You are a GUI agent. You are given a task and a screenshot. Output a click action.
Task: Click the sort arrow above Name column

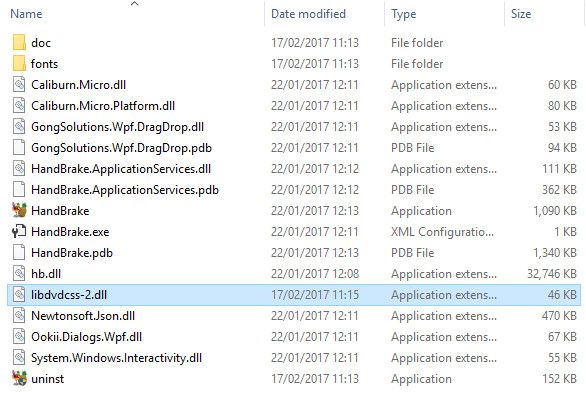135,4
